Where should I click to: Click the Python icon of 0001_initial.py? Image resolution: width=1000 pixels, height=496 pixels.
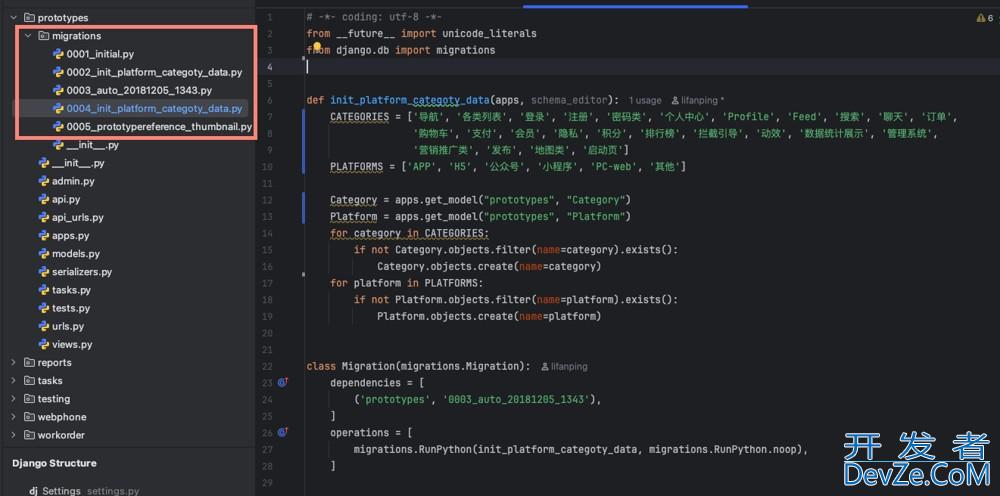(58, 54)
